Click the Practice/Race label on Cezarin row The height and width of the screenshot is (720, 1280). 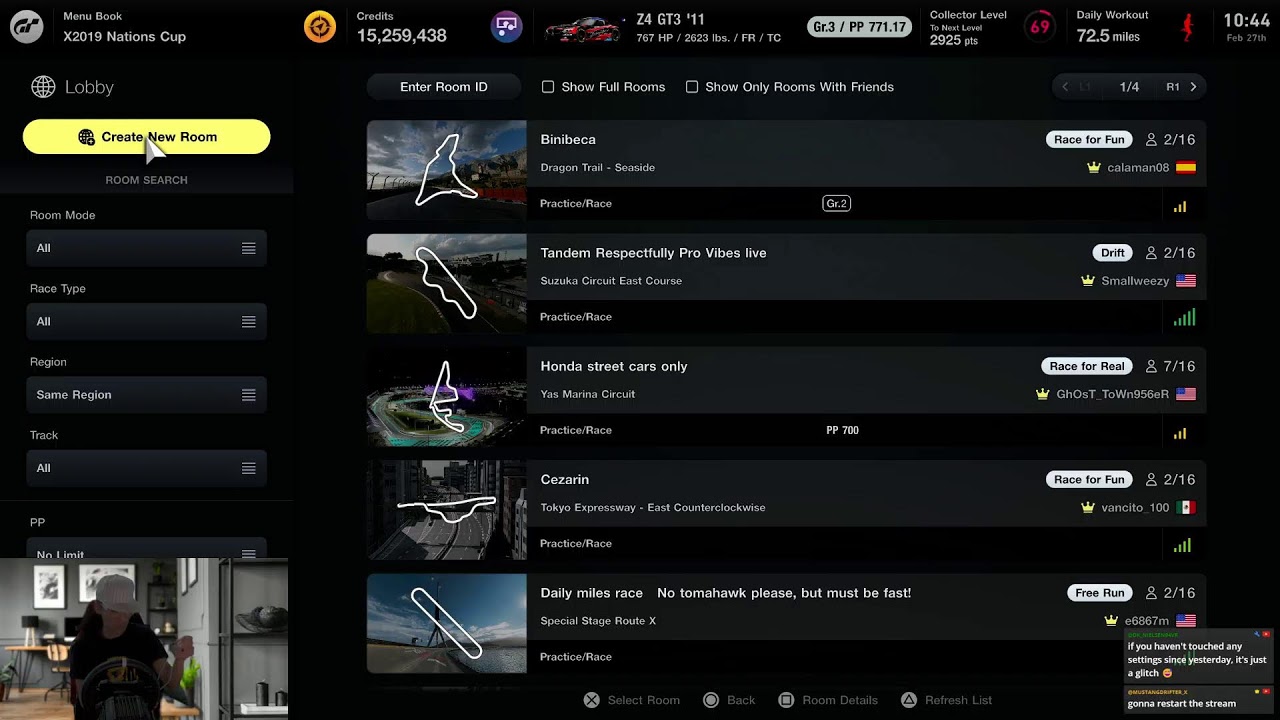click(x=576, y=543)
